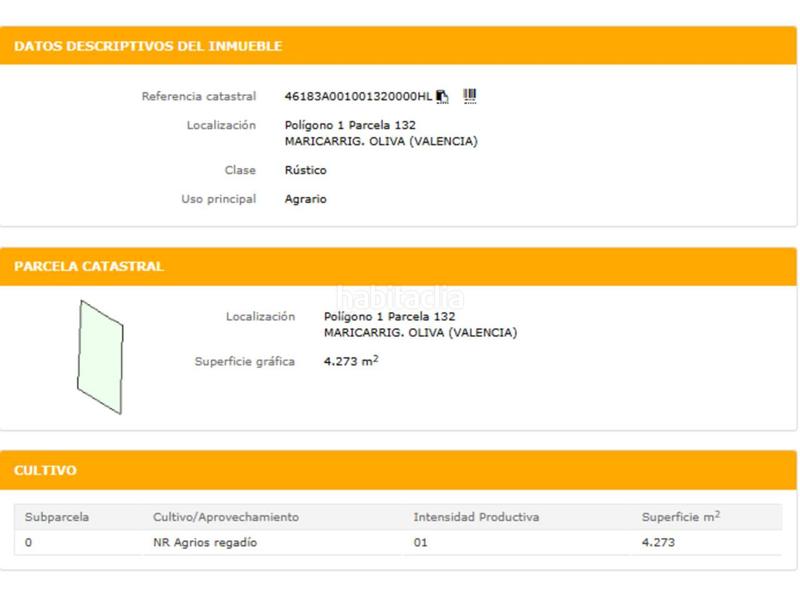Click the Agrario uso principal value
The image size is (800, 600).
[x=305, y=199]
